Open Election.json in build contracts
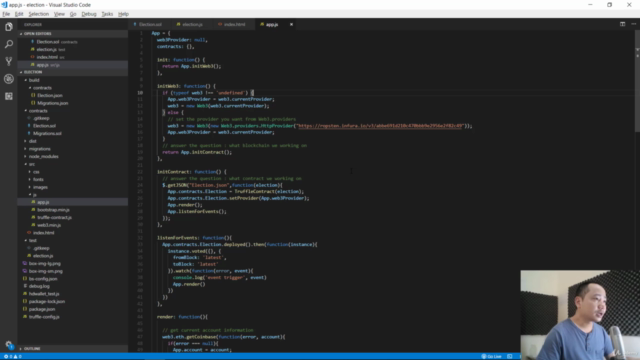 point(73,96)
